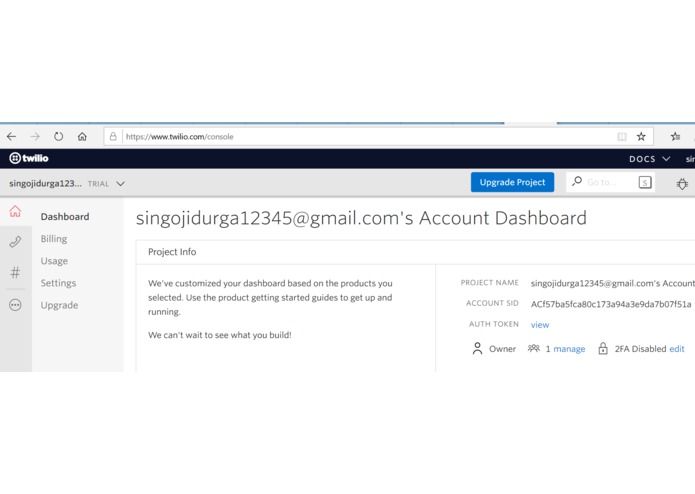Screen dimensions: 695x494
Task: Go back with the browser back arrow
Action: pos(12,136)
